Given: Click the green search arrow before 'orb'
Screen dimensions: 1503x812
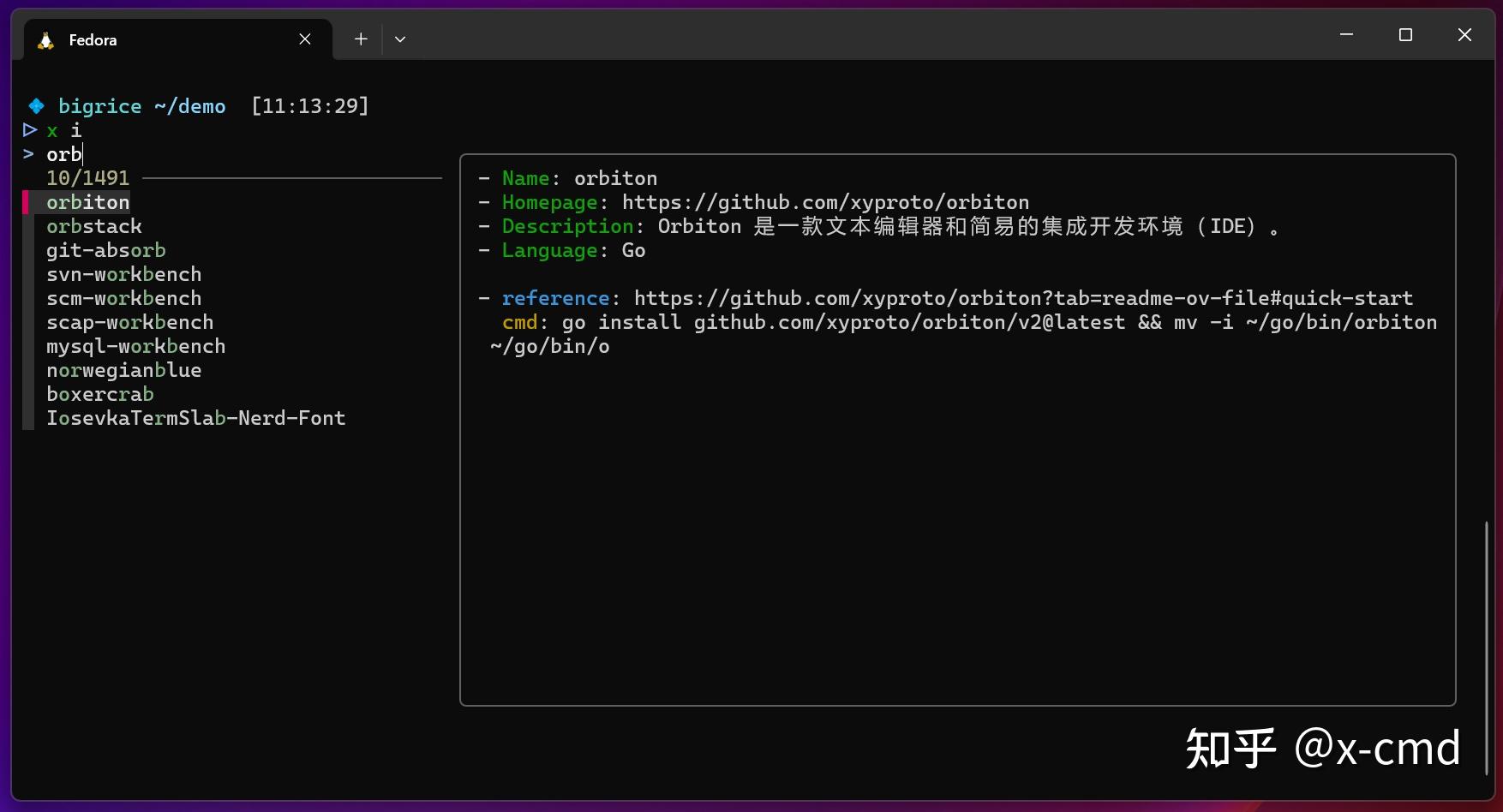Looking at the screenshot, I should (x=28, y=155).
